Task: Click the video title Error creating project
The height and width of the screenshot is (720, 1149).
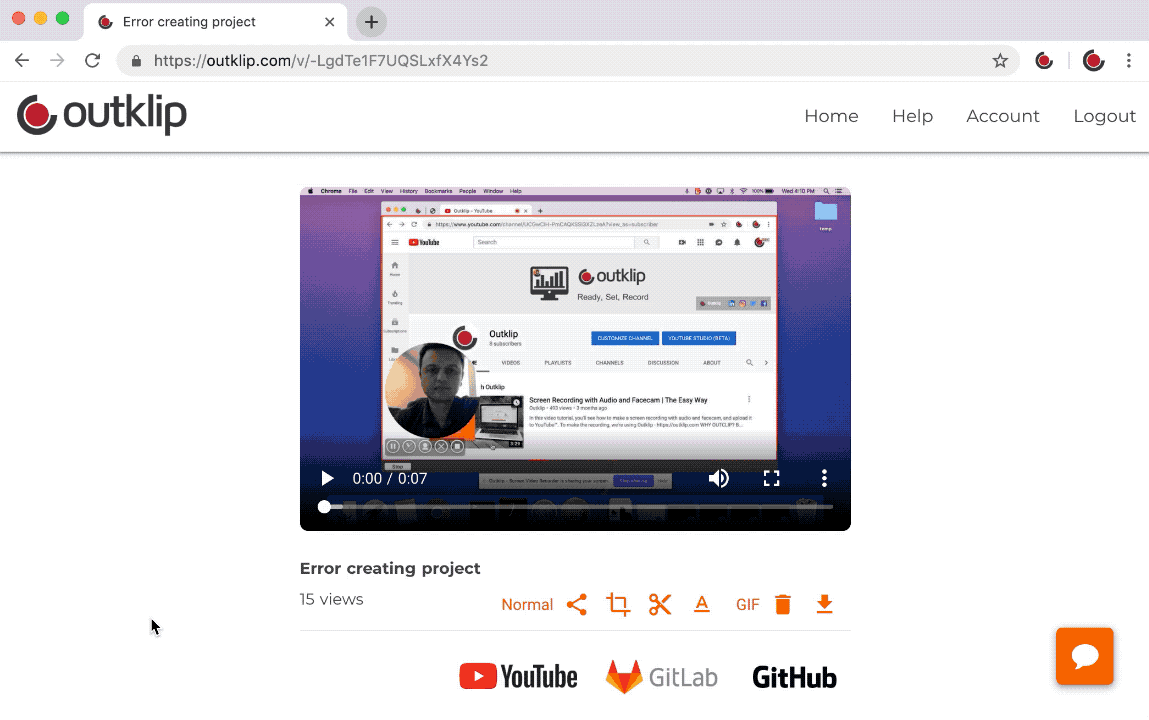Action: click(x=390, y=568)
